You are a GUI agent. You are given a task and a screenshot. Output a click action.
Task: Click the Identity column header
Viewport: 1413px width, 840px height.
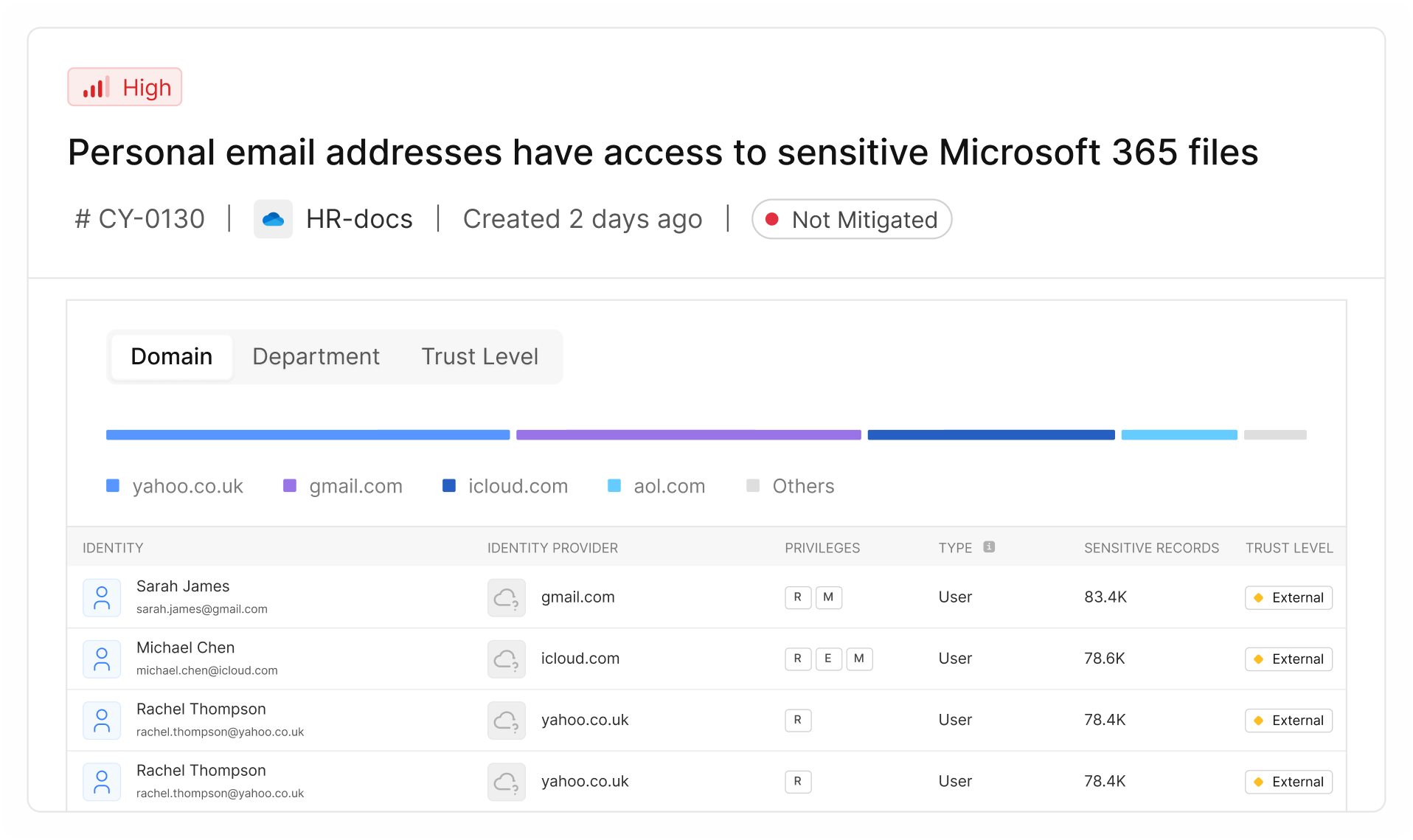point(113,548)
